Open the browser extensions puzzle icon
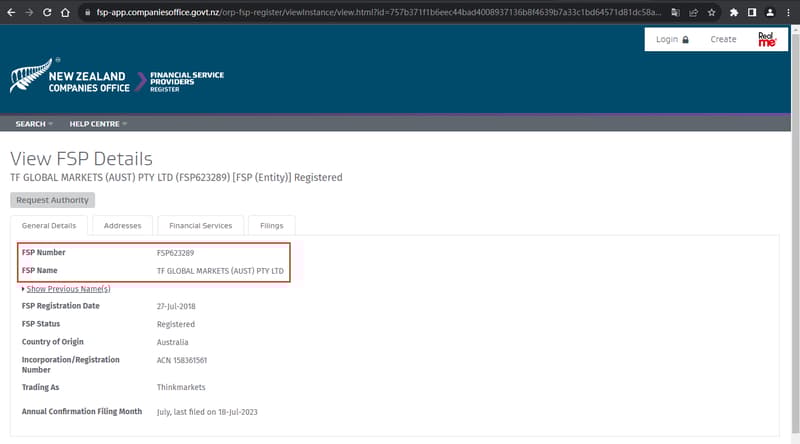800x444 pixels. pos(735,13)
